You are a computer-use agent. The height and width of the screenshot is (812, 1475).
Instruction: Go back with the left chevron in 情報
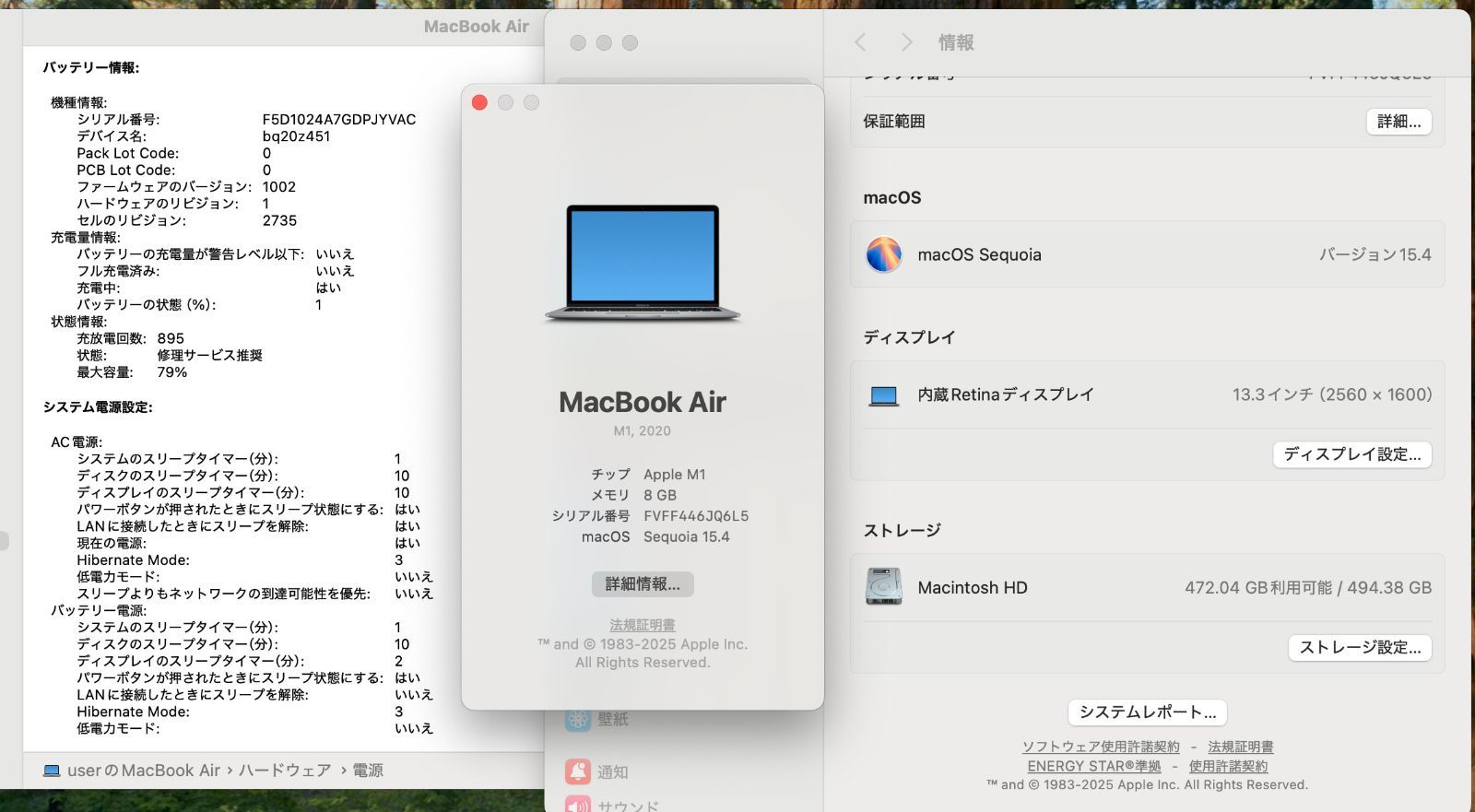[x=860, y=42]
